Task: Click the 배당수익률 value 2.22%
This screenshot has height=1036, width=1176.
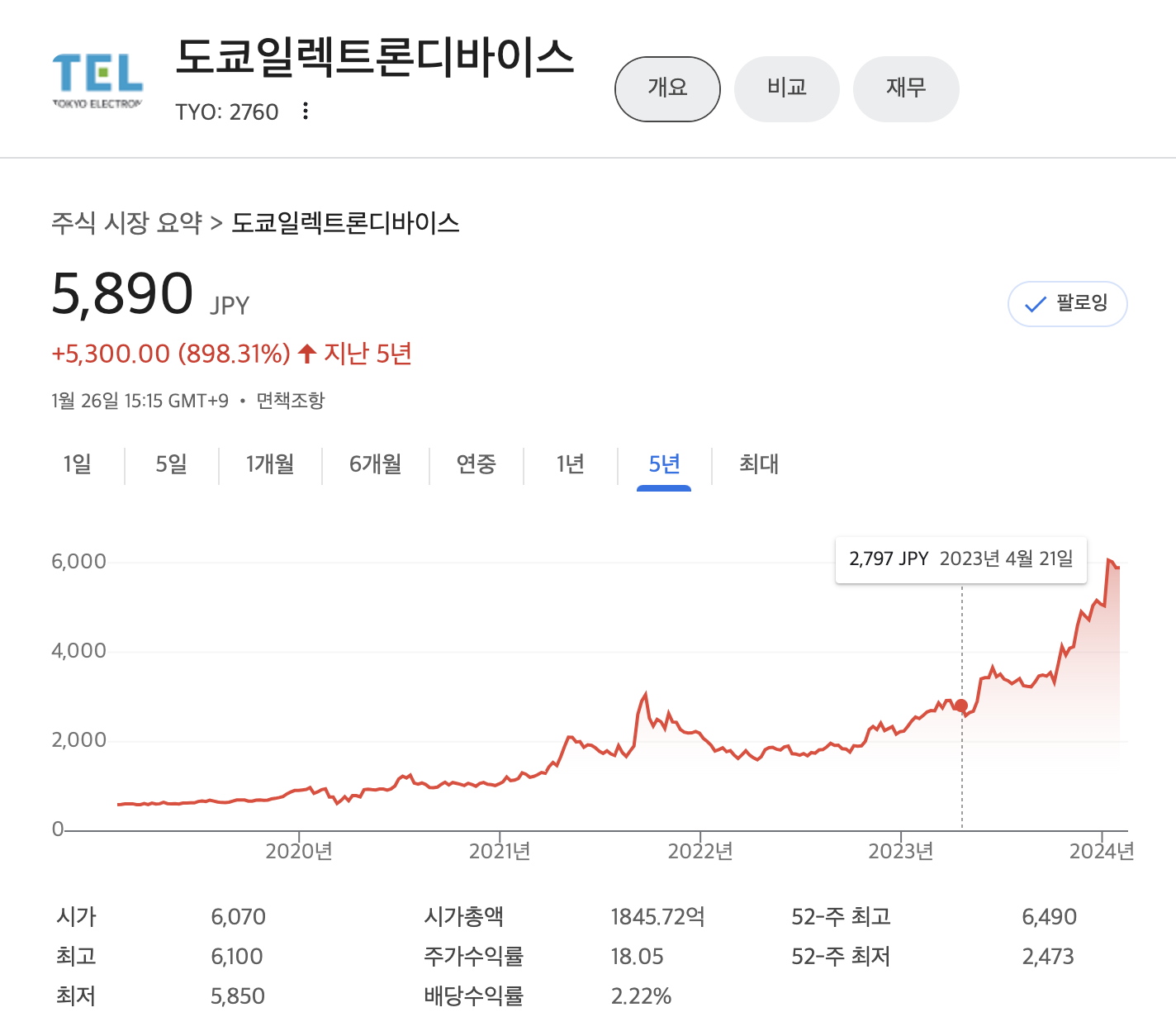Action: click(x=641, y=996)
